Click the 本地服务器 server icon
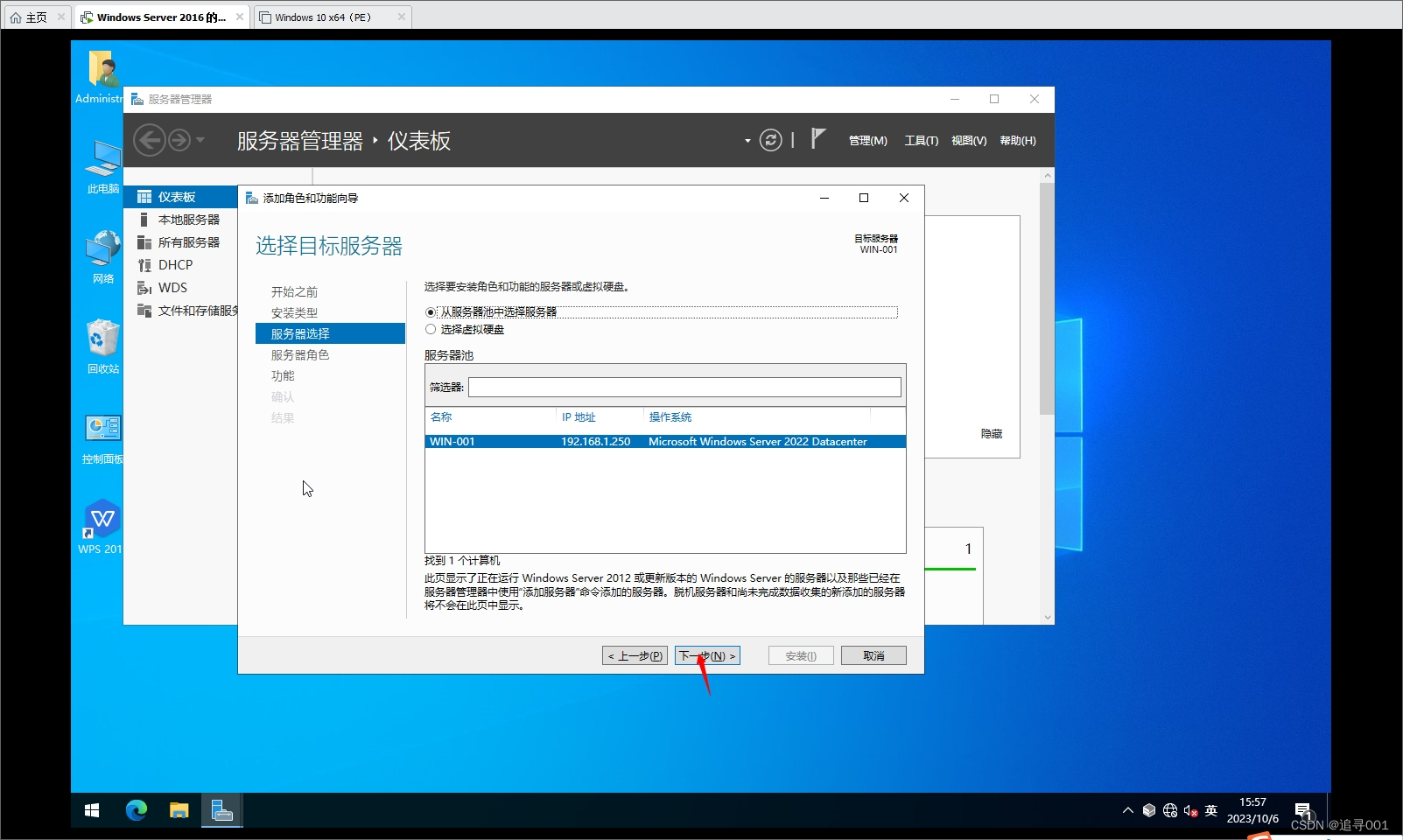 (x=144, y=220)
